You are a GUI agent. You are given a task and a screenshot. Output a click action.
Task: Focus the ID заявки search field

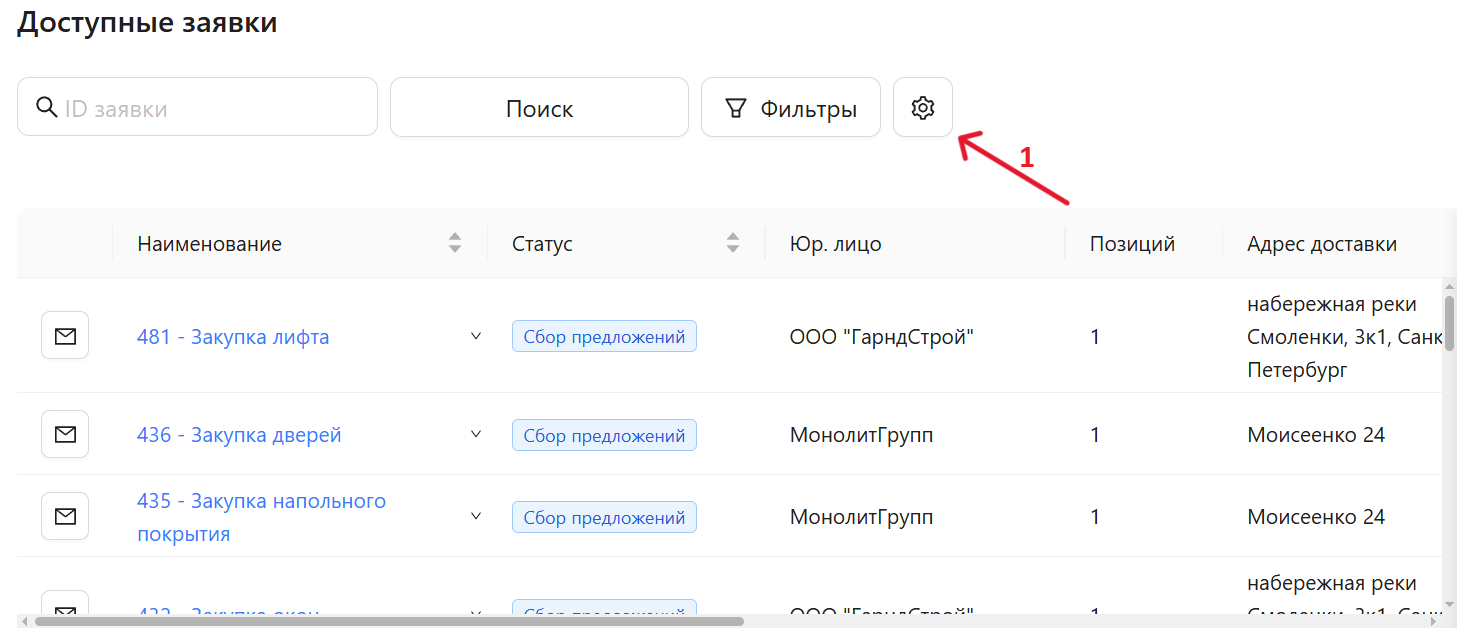point(197,107)
